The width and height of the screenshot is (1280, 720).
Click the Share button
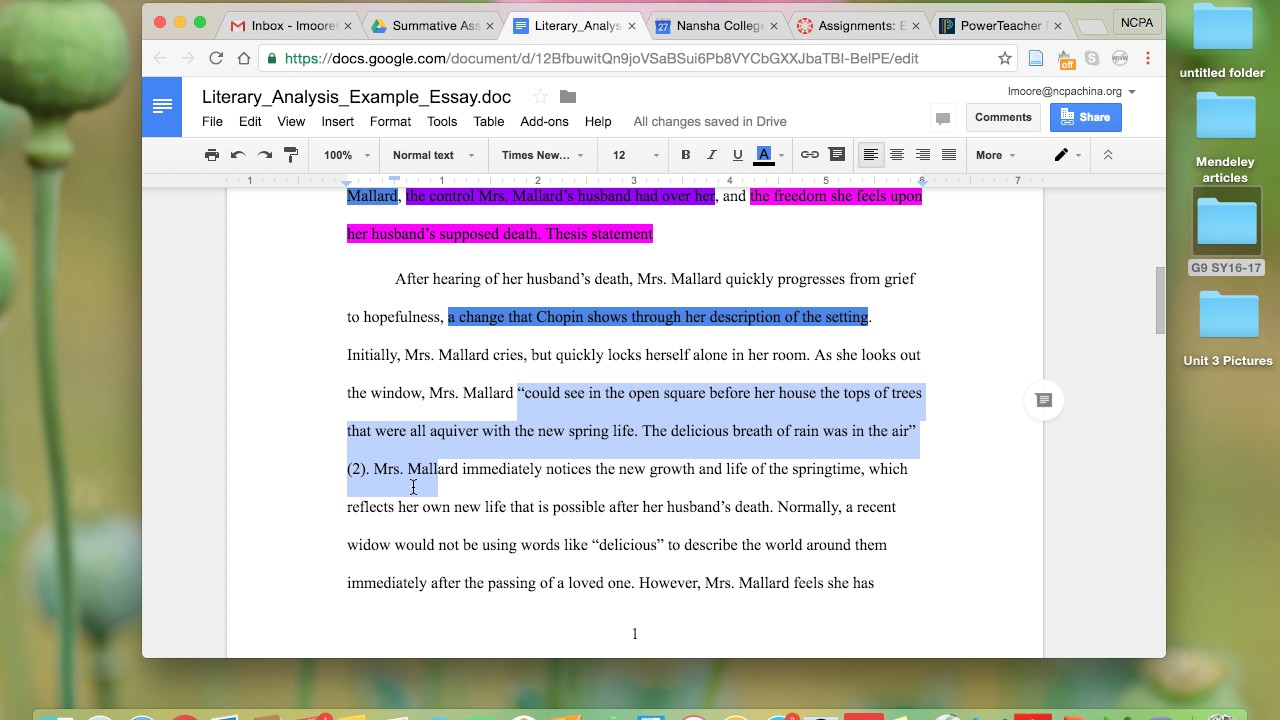tap(1086, 117)
